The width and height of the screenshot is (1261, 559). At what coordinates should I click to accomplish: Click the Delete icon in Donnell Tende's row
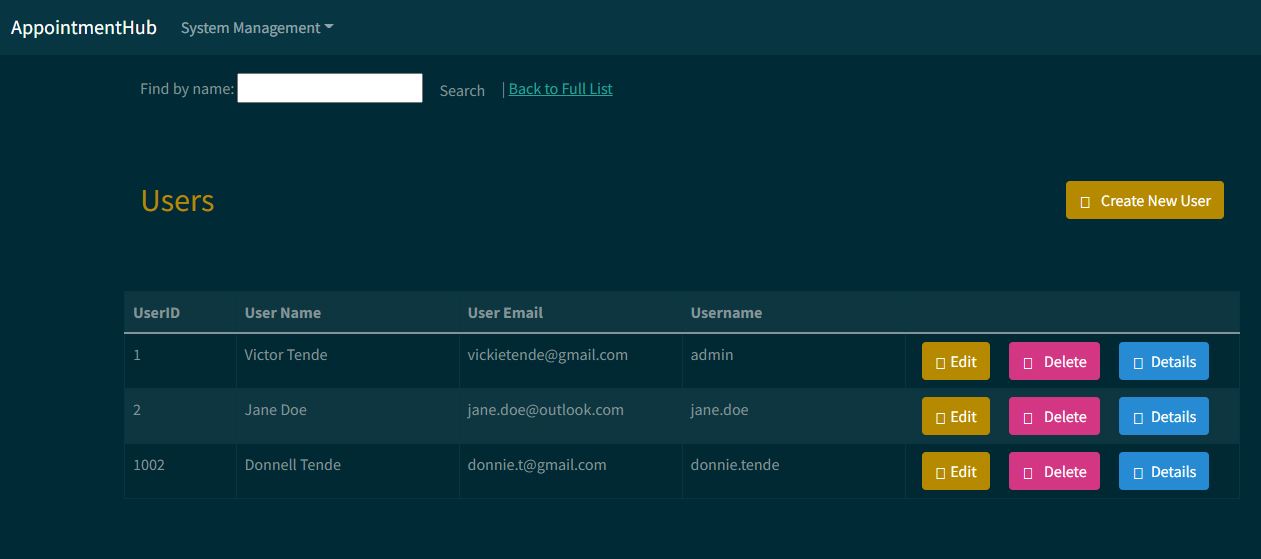[1028, 473]
